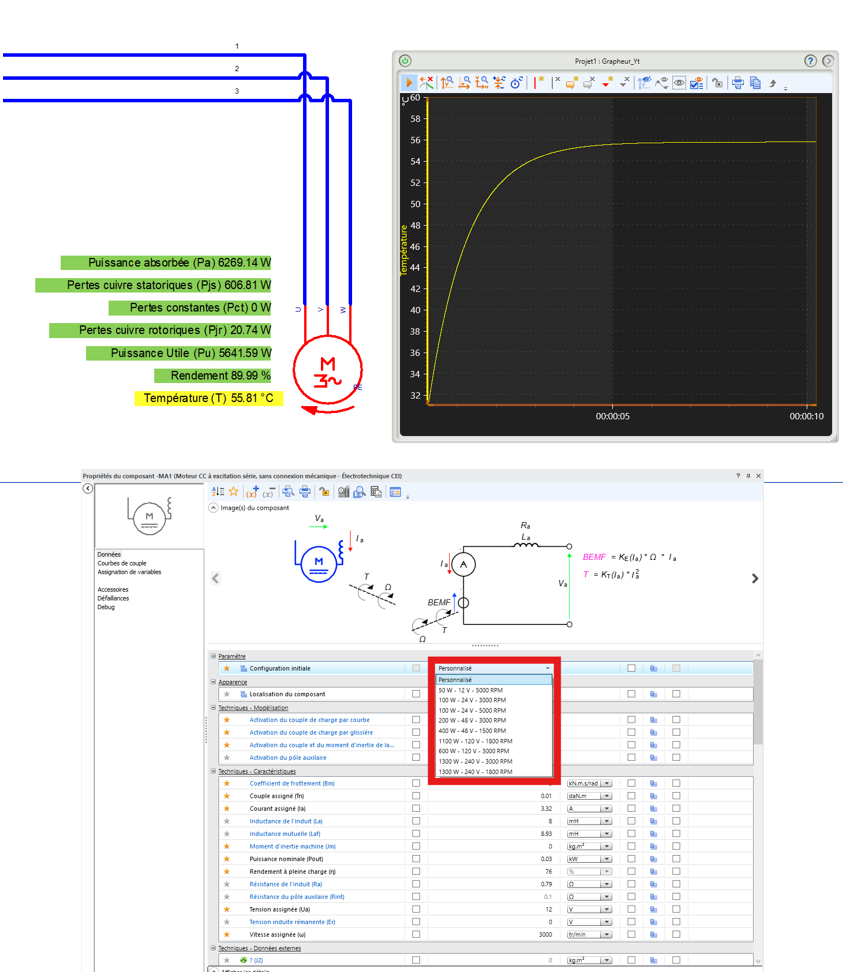Toggle checkbox for Inductance de l'induit (La)

(416, 821)
